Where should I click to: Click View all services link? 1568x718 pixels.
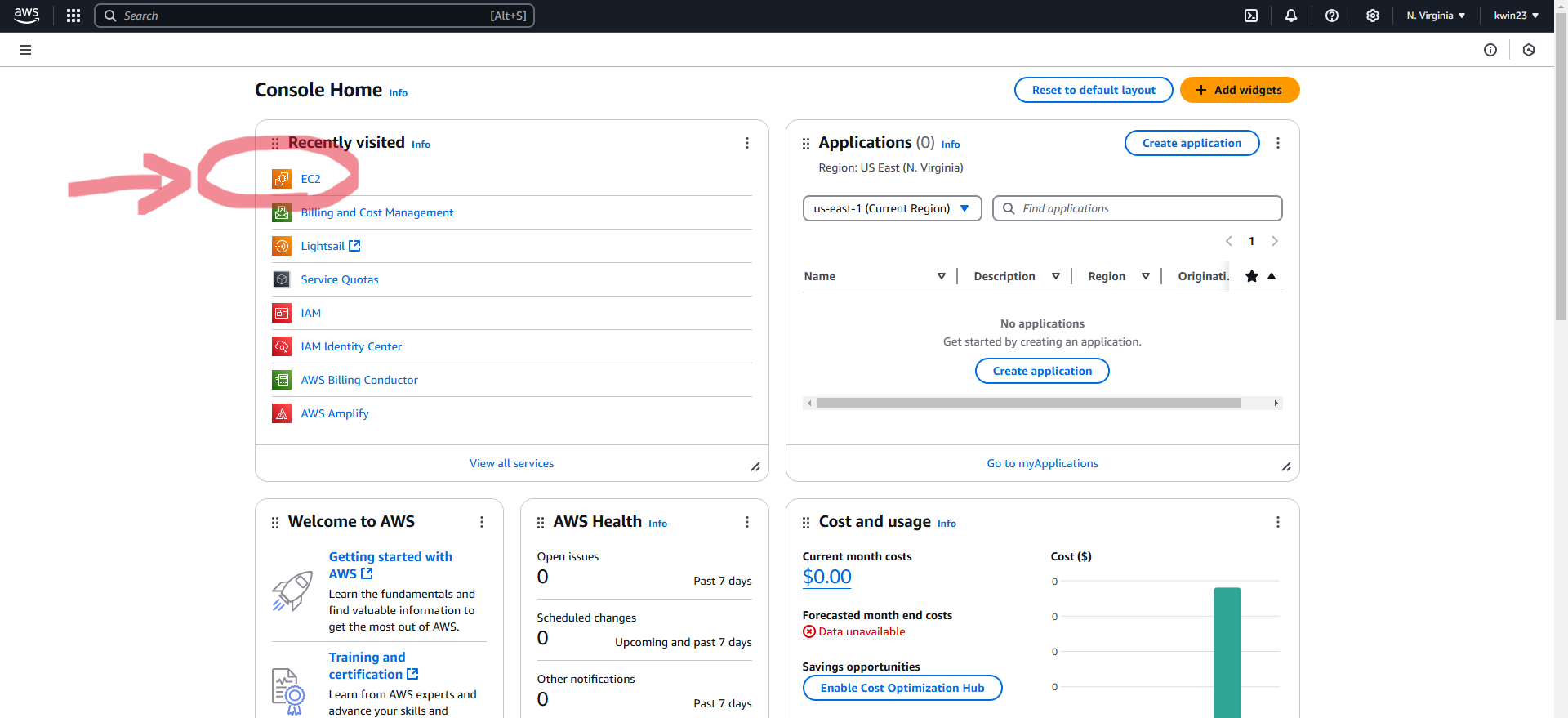pos(512,463)
